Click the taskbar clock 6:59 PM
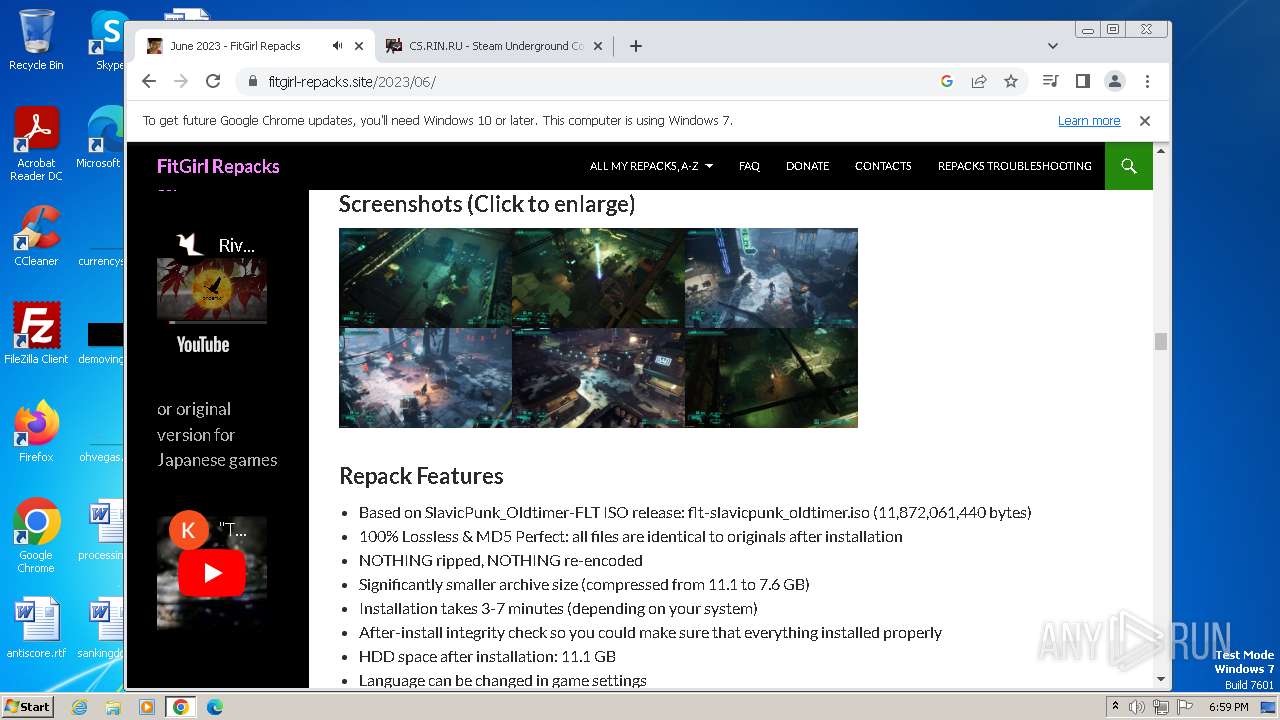The width and height of the screenshot is (1280, 720). [1228, 707]
